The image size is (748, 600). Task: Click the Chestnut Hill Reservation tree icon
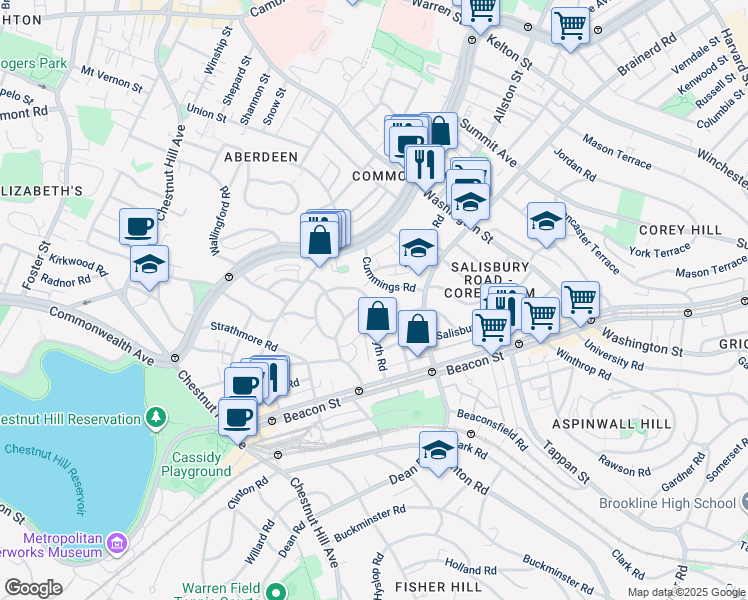155,416
